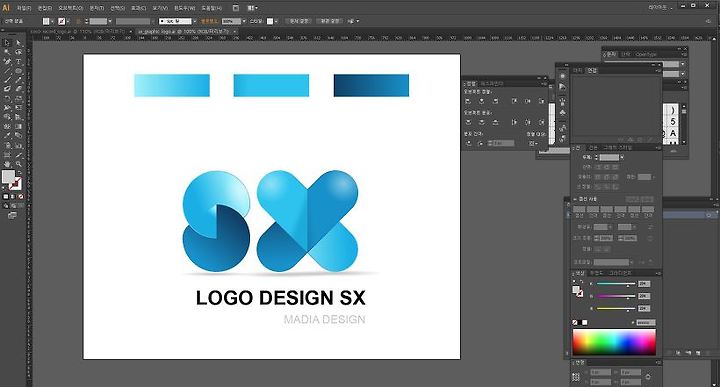The width and height of the screenshot is (720, 387).
Task: Open the 파일(F) File menu
Action: (x=24, y=8)
